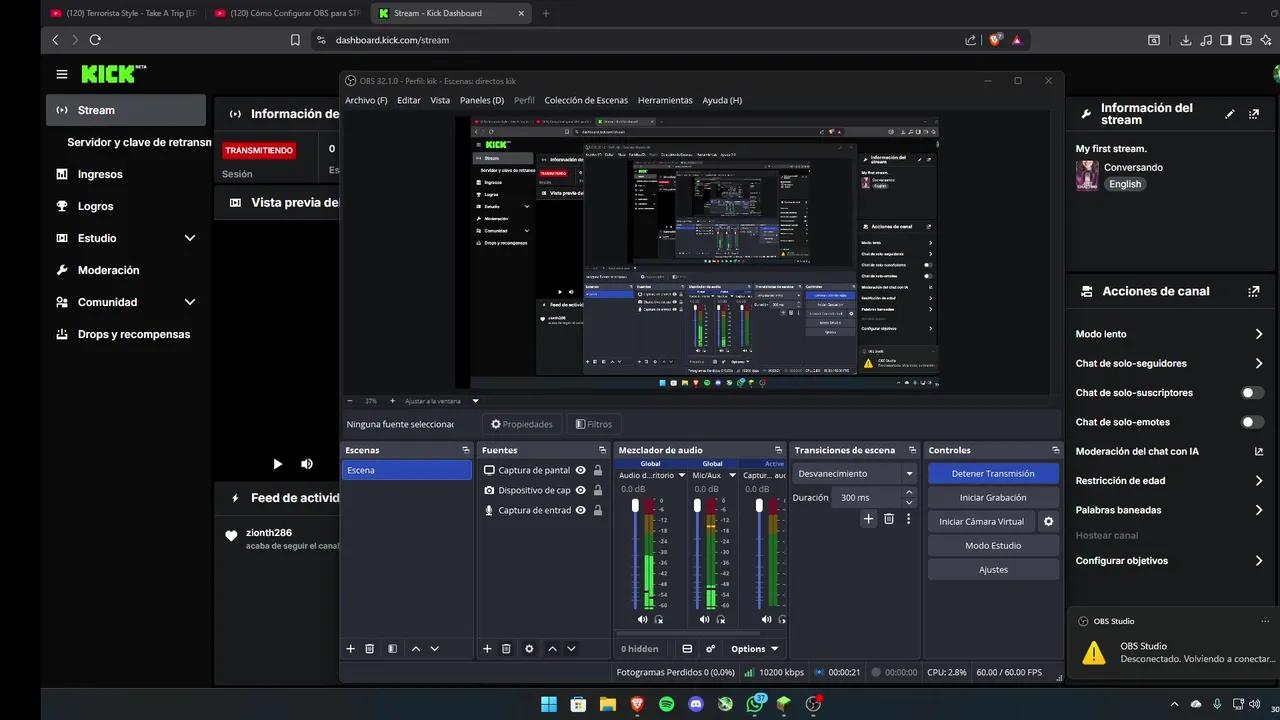Move source up in Fuentes panel
This screenshot has width=1280, height=720.
click(x=552, y=649)
